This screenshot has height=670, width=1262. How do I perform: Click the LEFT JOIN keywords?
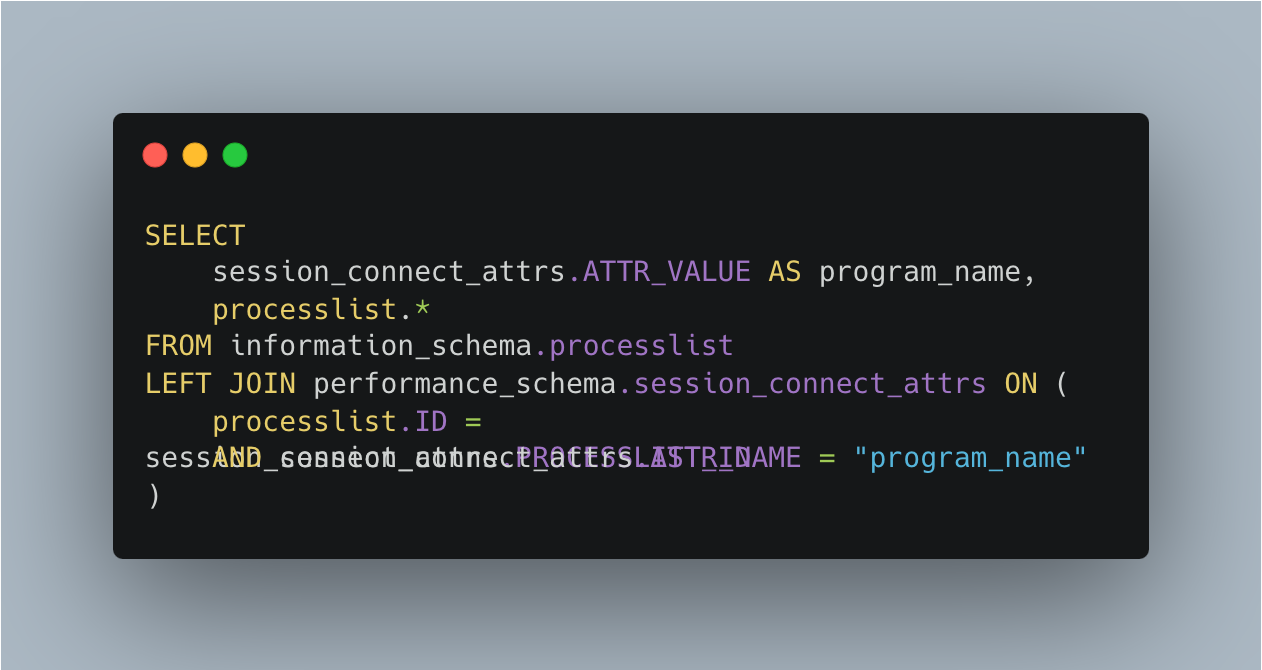(x=220, y=384)
